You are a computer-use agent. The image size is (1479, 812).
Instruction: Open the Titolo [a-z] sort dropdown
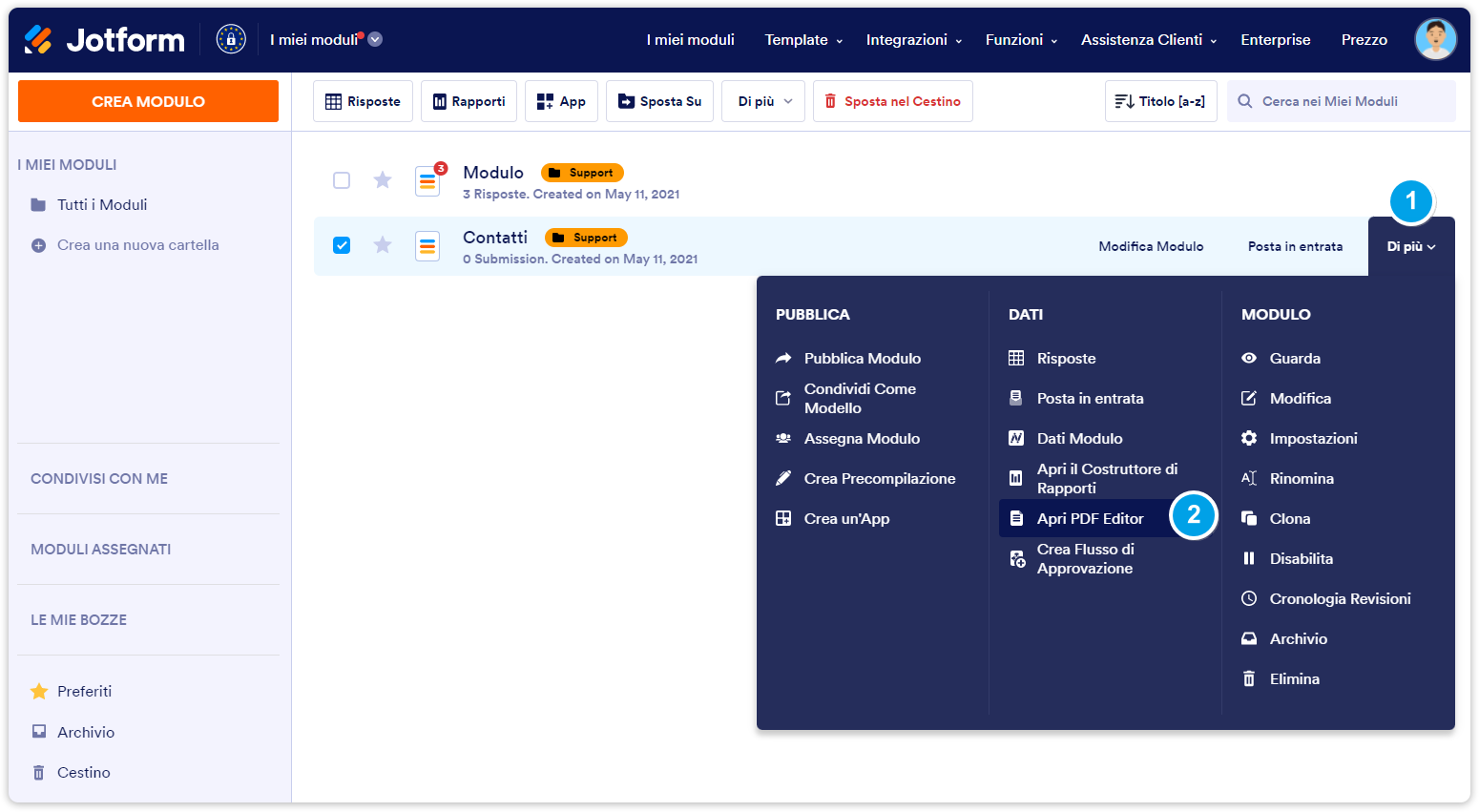click(x=1160, y=101)
